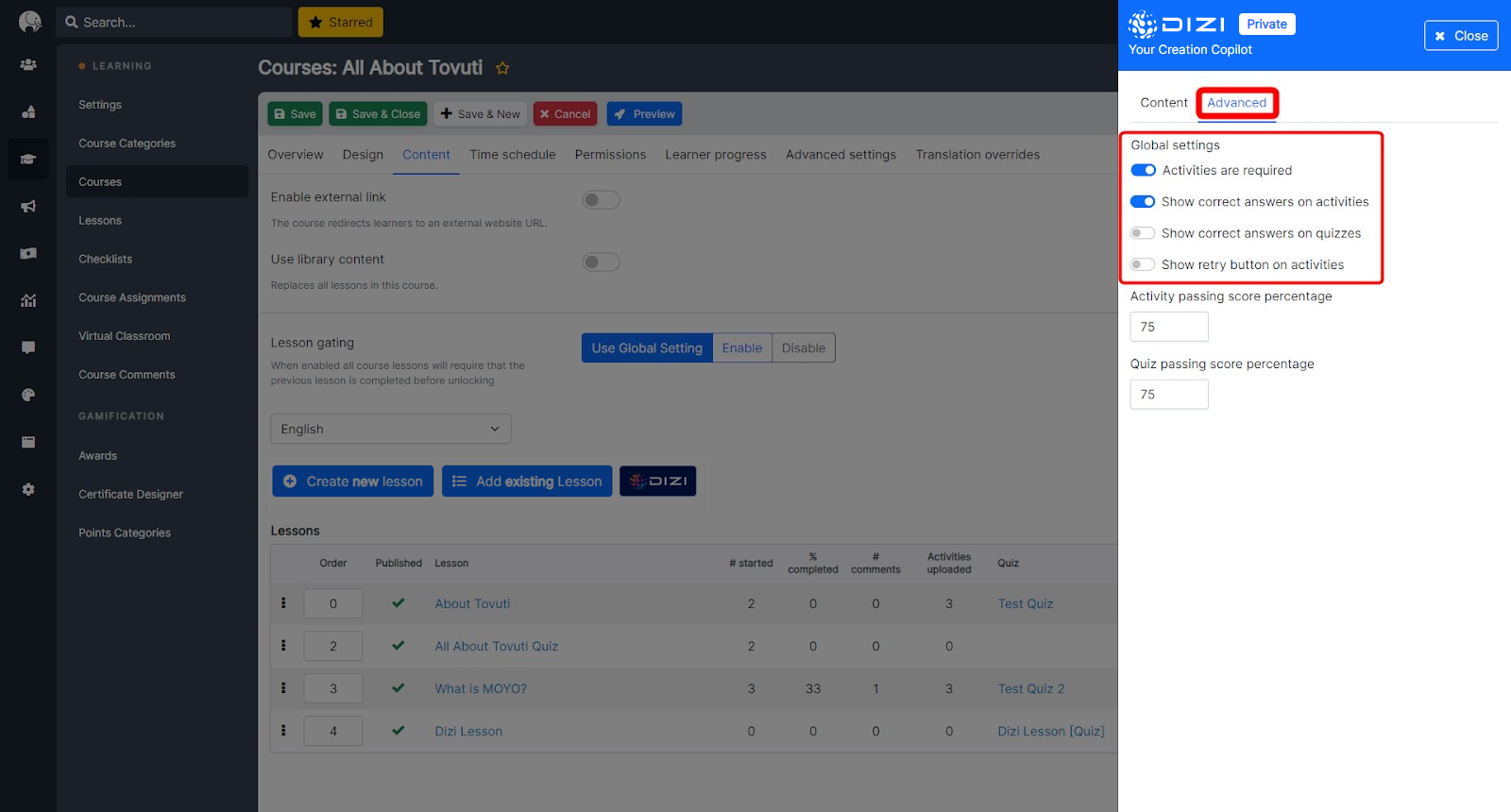Viewport: 1511px width, 812px height.
Task: Toggle Use library content switch
Action: tap(601, 262)
